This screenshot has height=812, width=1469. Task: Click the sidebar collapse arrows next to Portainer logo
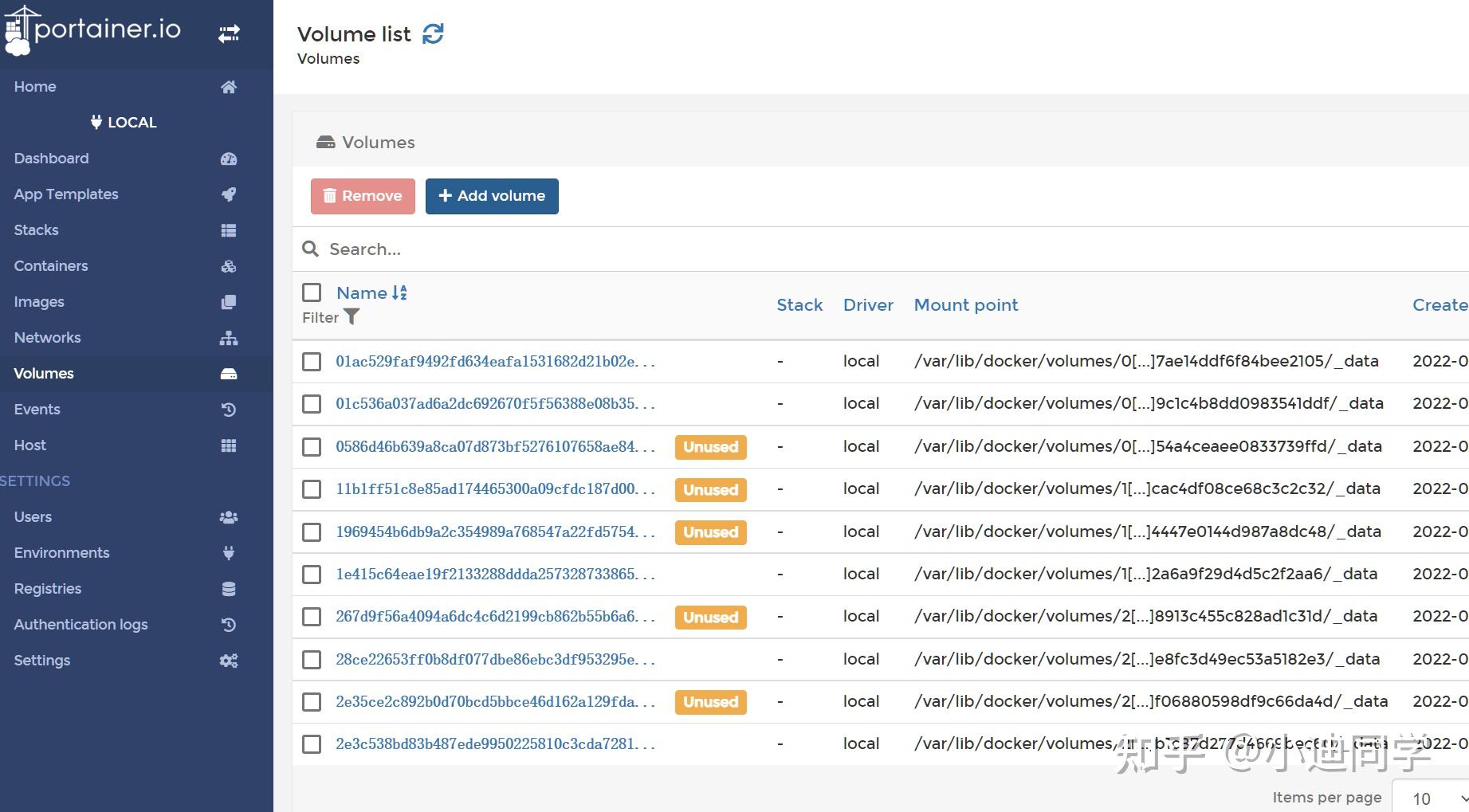[229, 33]
